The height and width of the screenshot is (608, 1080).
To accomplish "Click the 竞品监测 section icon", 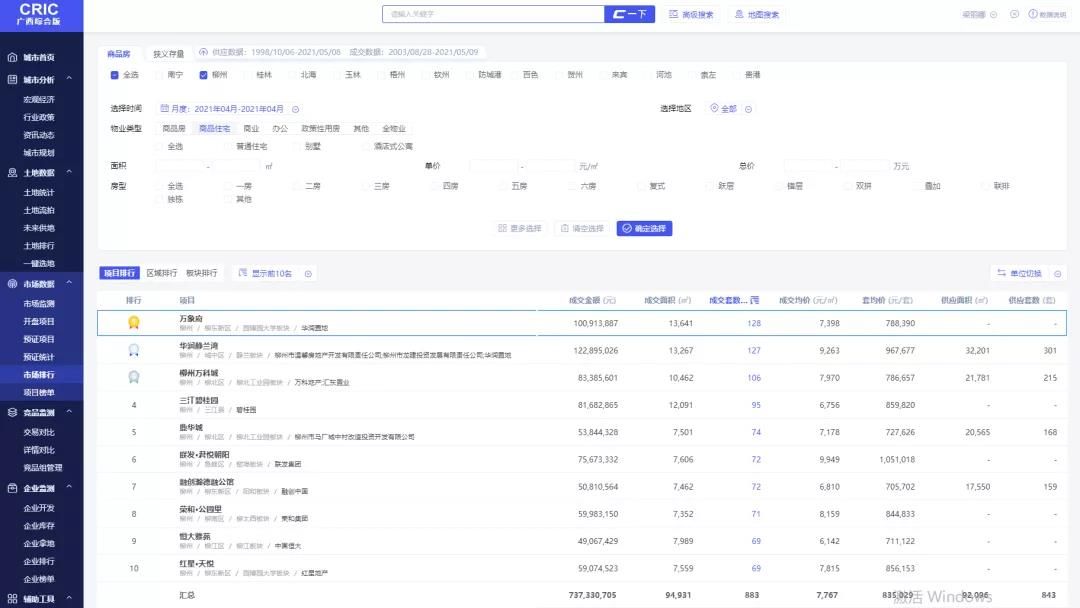I will click(x=12, y=412).
